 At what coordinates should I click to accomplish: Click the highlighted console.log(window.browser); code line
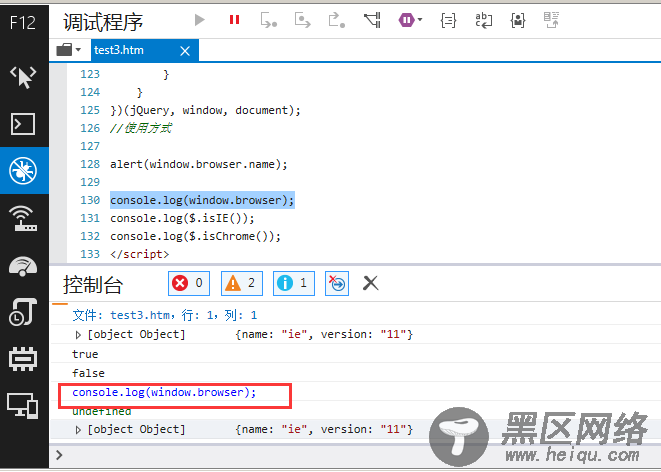coord(202,200)
